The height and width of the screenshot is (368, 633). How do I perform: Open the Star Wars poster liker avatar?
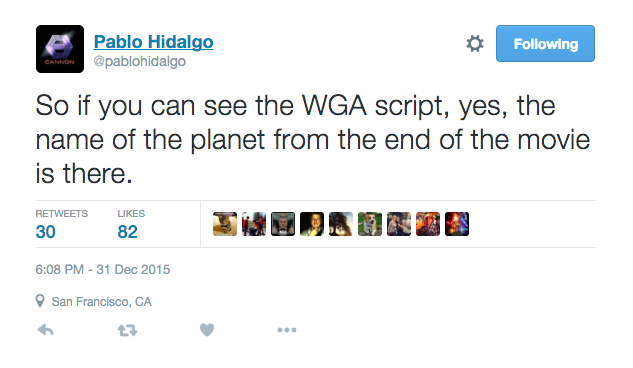pos(457,224)
